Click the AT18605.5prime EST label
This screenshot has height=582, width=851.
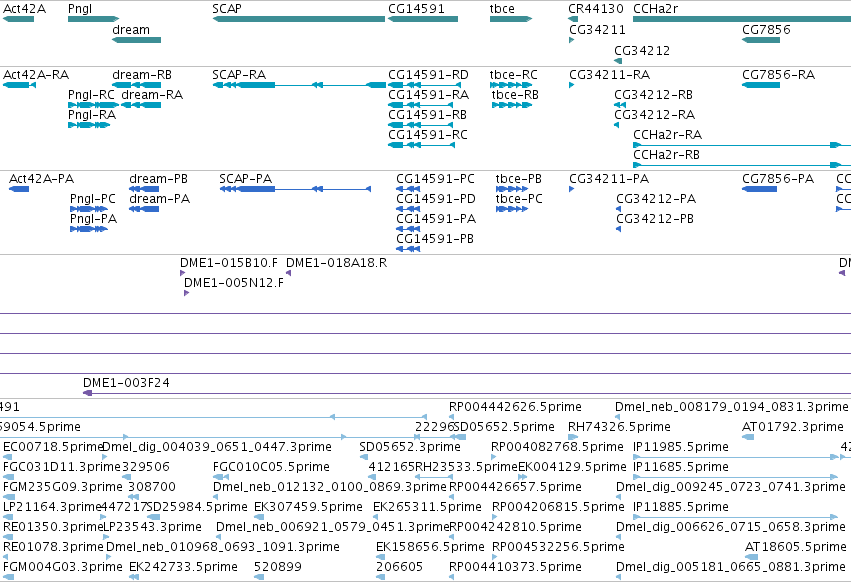[796, 547]
